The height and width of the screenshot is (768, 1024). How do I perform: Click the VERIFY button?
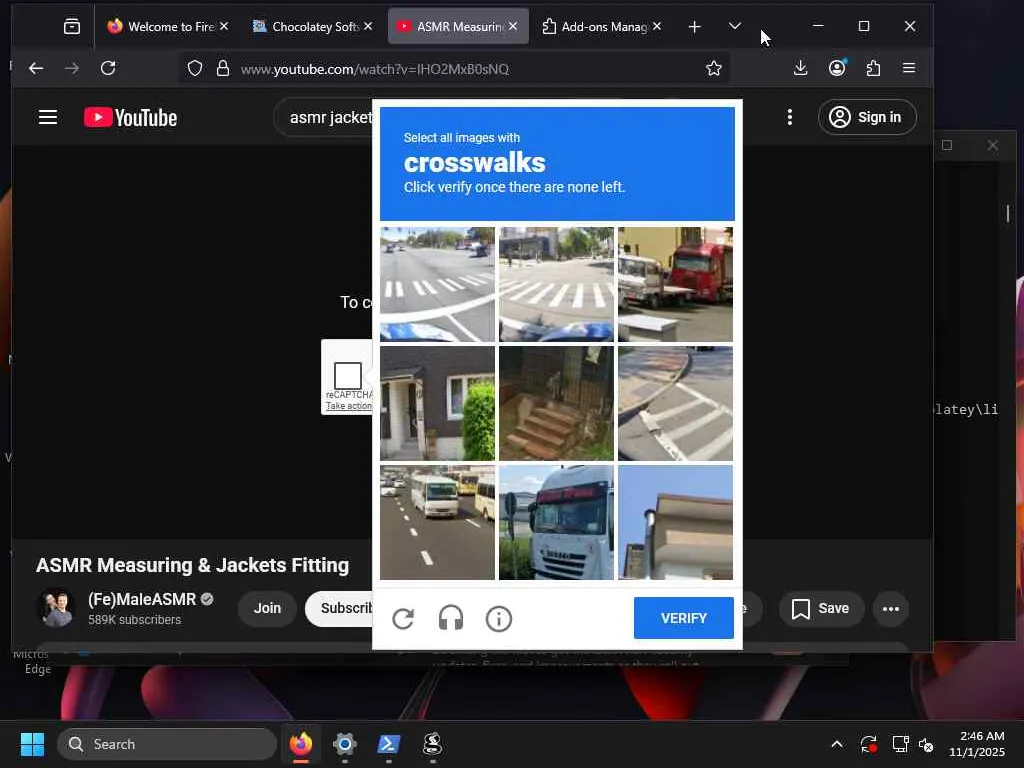point(684,618)
